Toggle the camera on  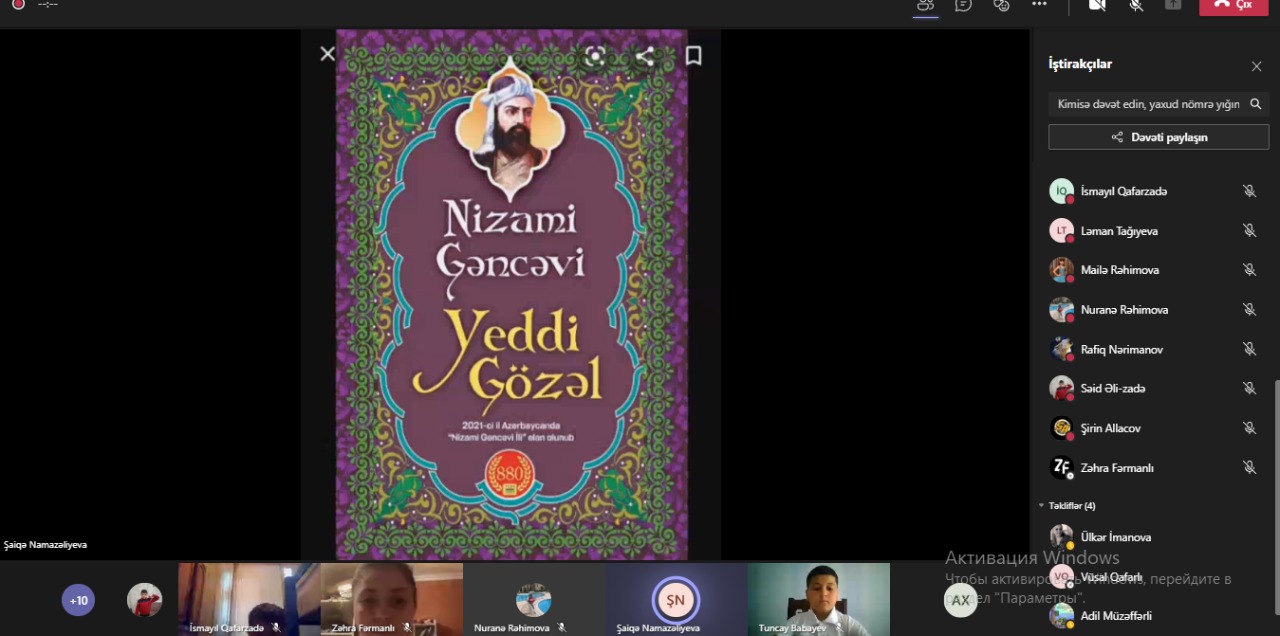click(x=1097, y=5)
